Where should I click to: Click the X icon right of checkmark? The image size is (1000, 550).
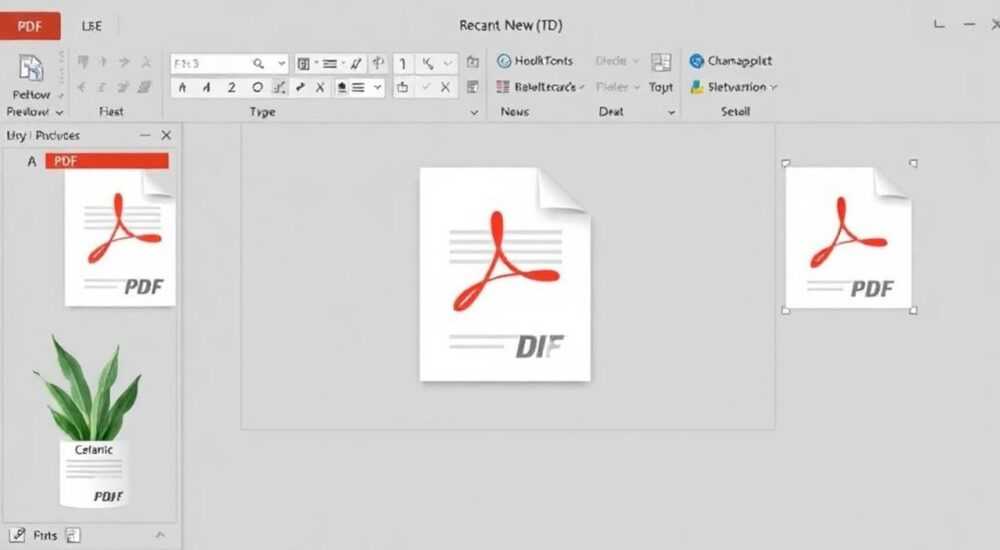pyautogui.click(x=446, y=87)
